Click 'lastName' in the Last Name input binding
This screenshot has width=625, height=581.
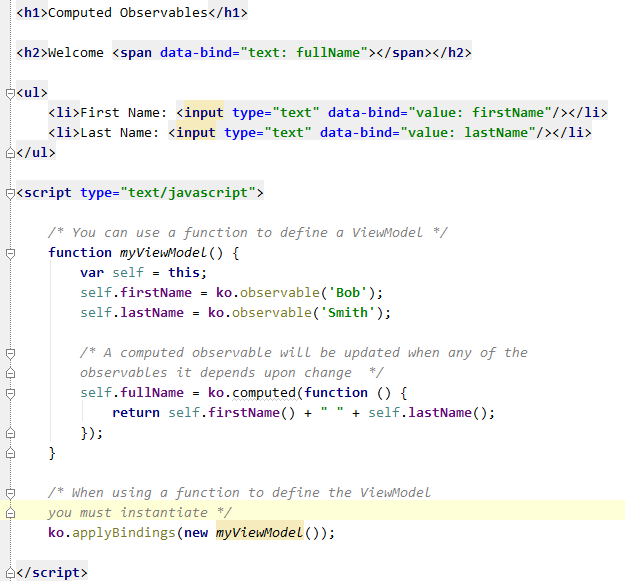pos(496,133)
